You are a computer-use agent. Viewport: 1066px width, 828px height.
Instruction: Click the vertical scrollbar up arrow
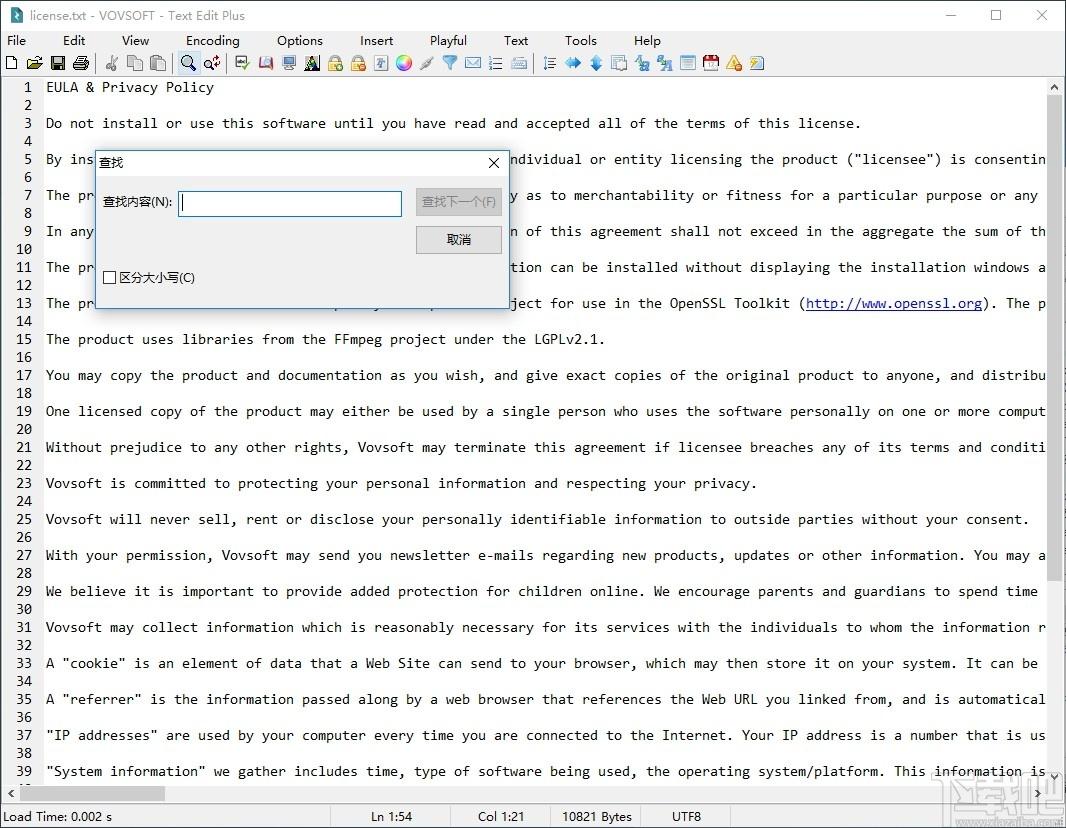pyautogui.click(x=1054, y=87)
